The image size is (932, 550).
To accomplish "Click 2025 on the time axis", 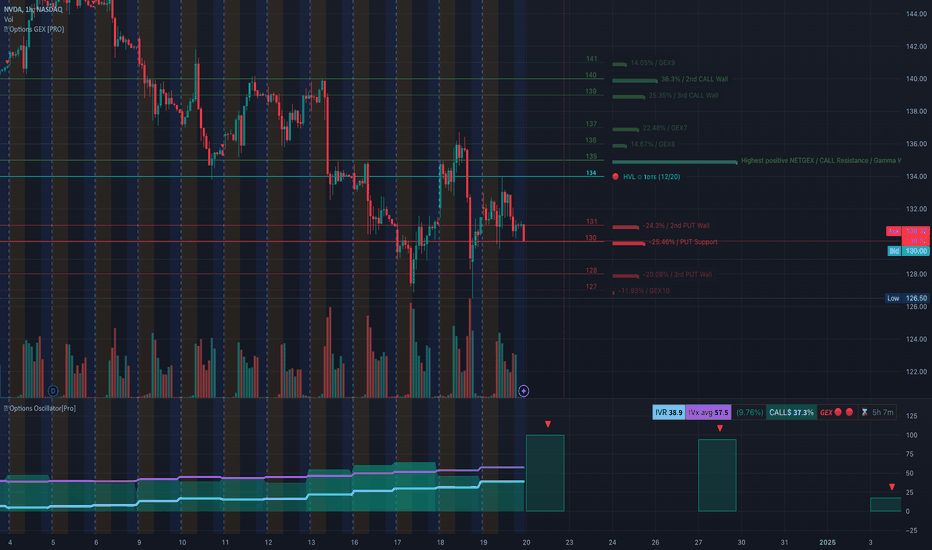I will (x=827, y=542).
